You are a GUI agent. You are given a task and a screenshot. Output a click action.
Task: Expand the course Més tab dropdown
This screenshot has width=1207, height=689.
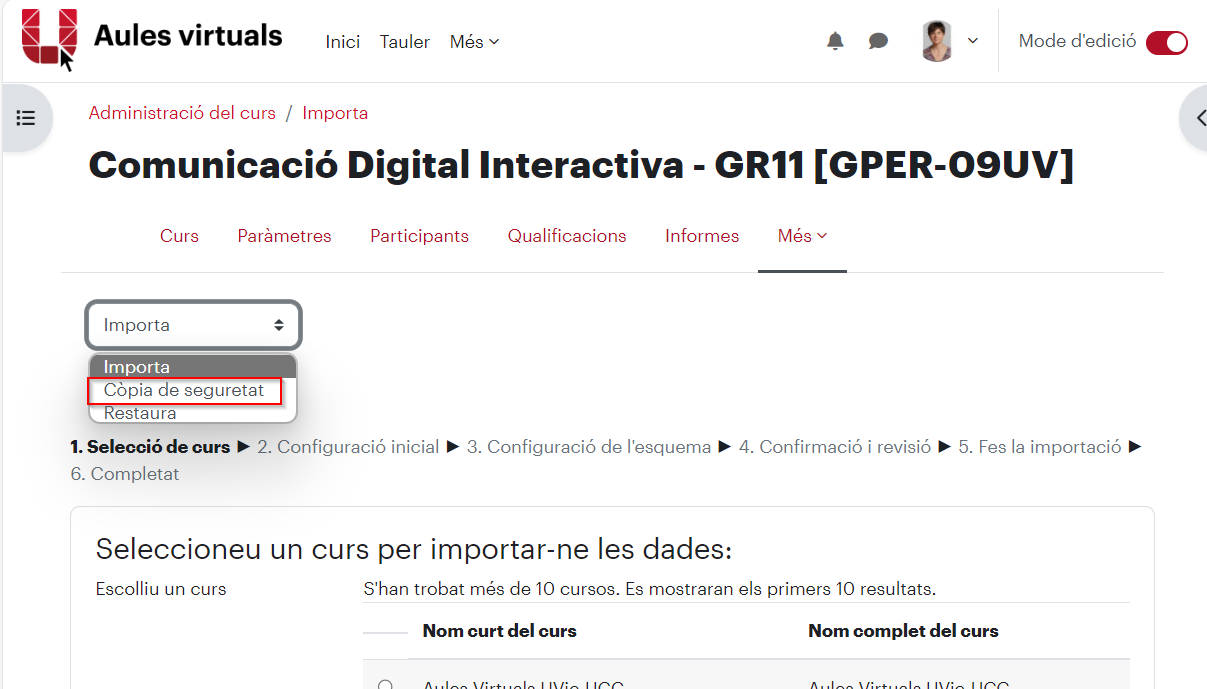[x=802, y=236]
